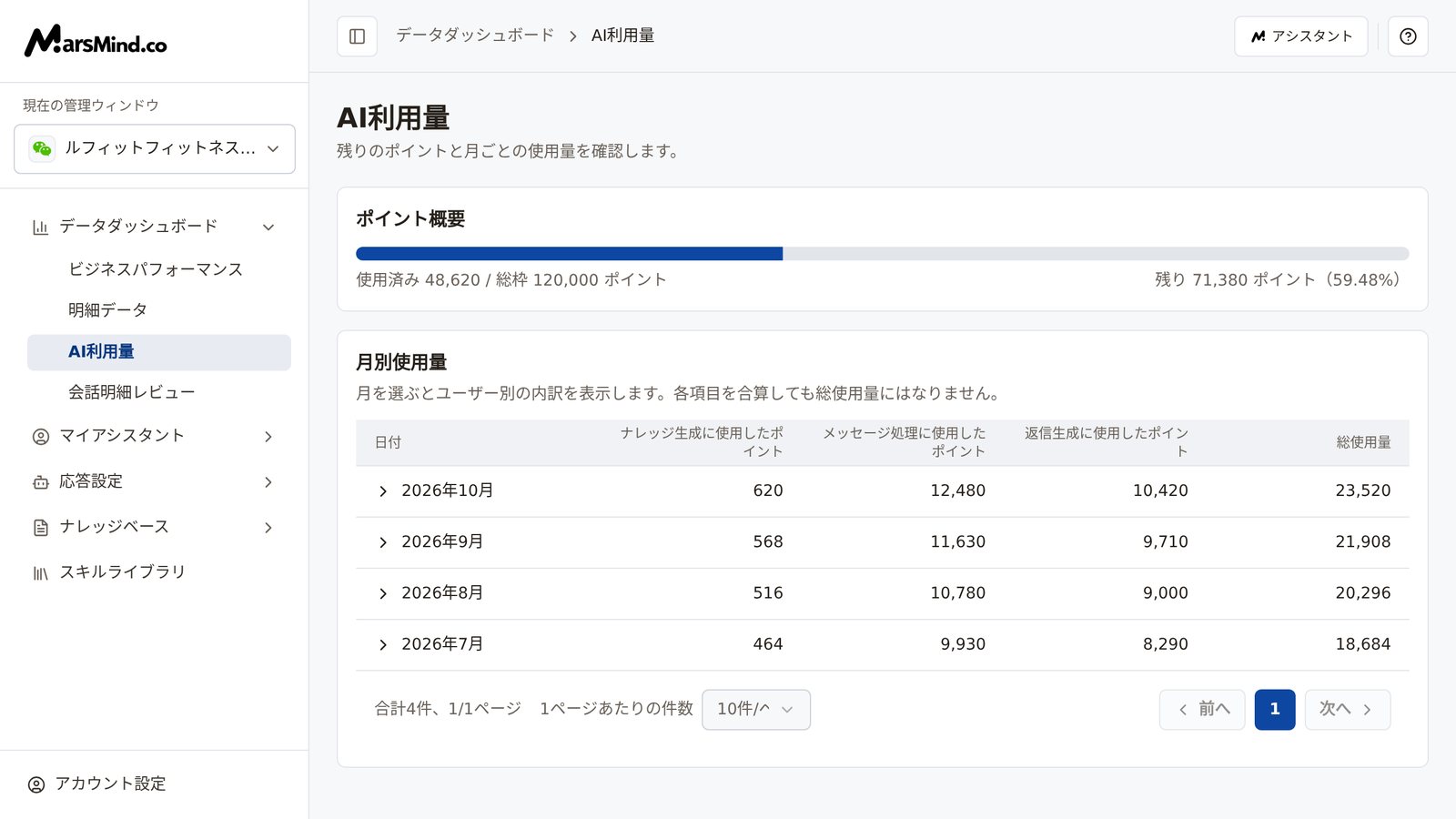This screenshot has height=819, width=1456.
Task: Click the ポイント概要 heading
Action: [410, 219]
